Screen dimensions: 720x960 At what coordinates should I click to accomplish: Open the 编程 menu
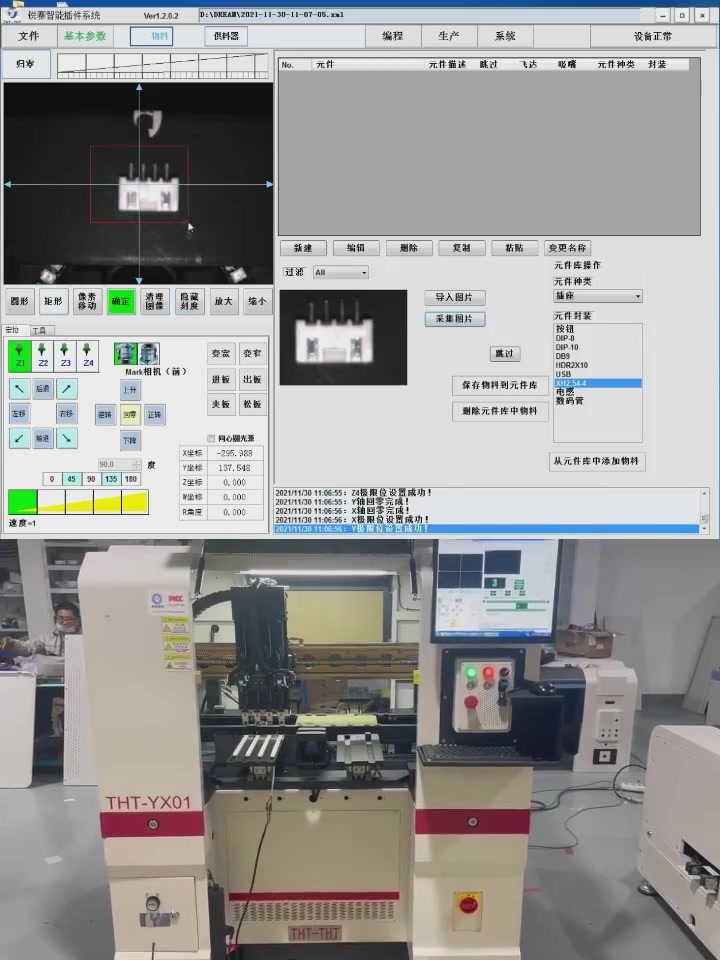coord(392,36)
